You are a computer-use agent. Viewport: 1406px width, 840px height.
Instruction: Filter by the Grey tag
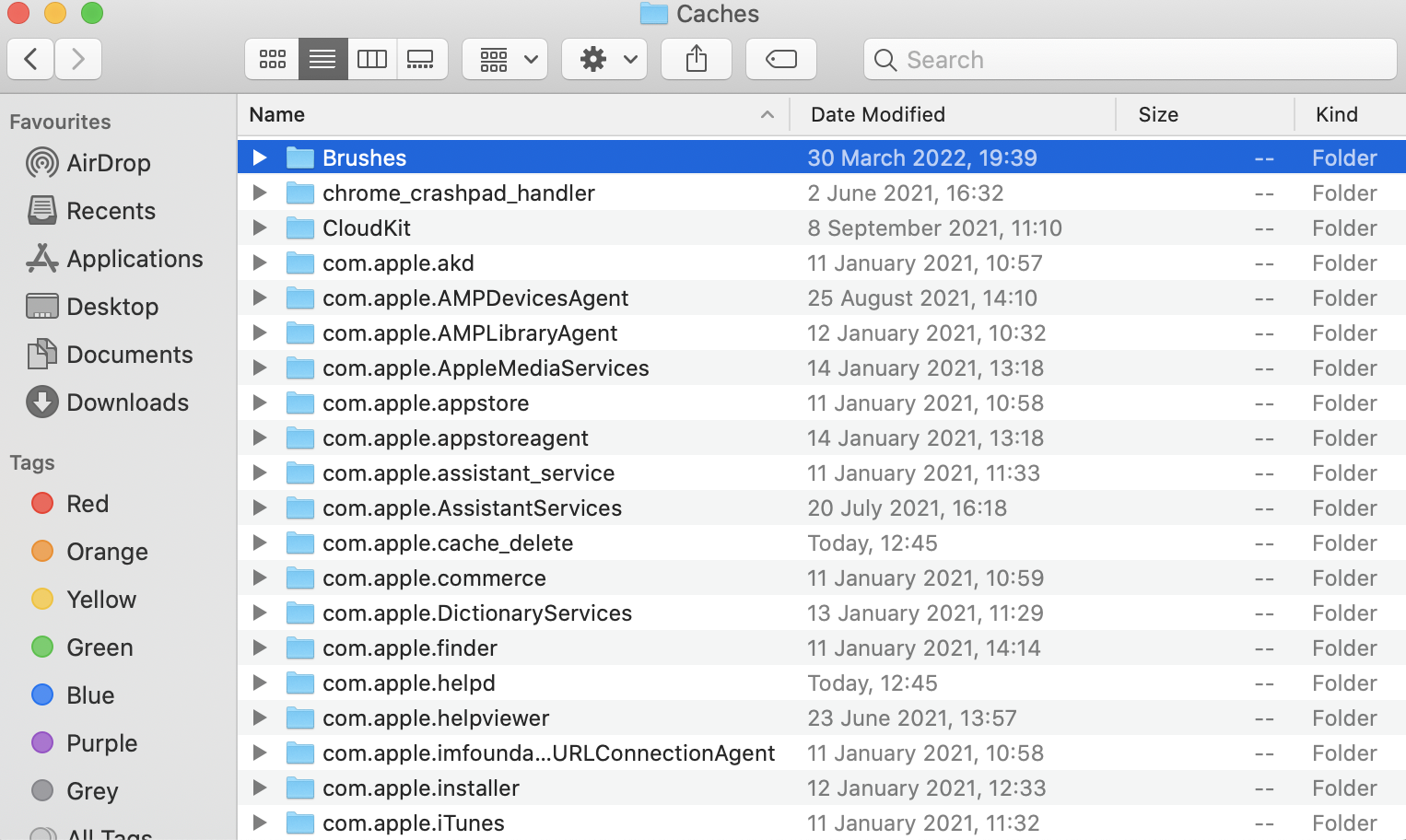coord(75,791)
